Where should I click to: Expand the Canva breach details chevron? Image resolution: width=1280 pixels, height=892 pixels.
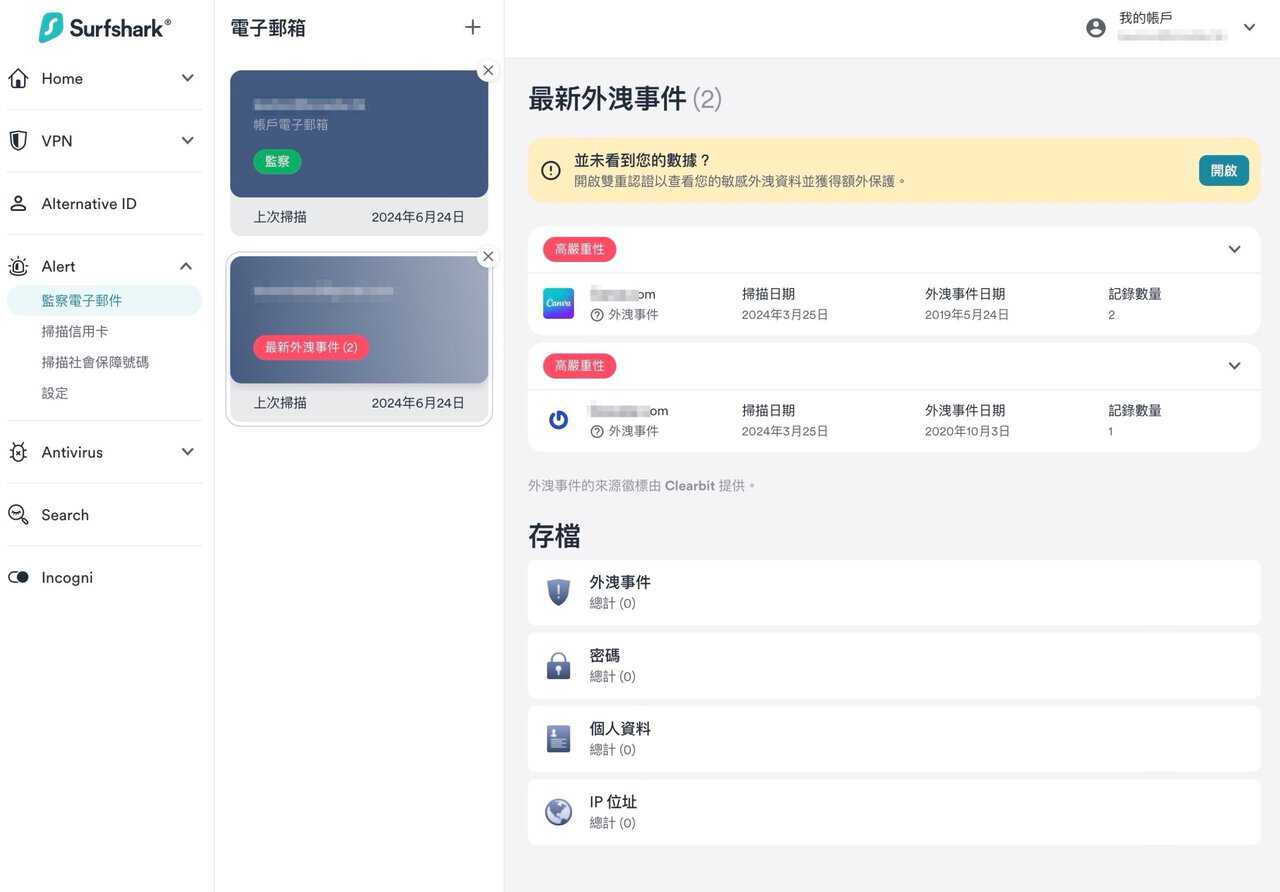pyautogui.click(x=1234, y=250)
